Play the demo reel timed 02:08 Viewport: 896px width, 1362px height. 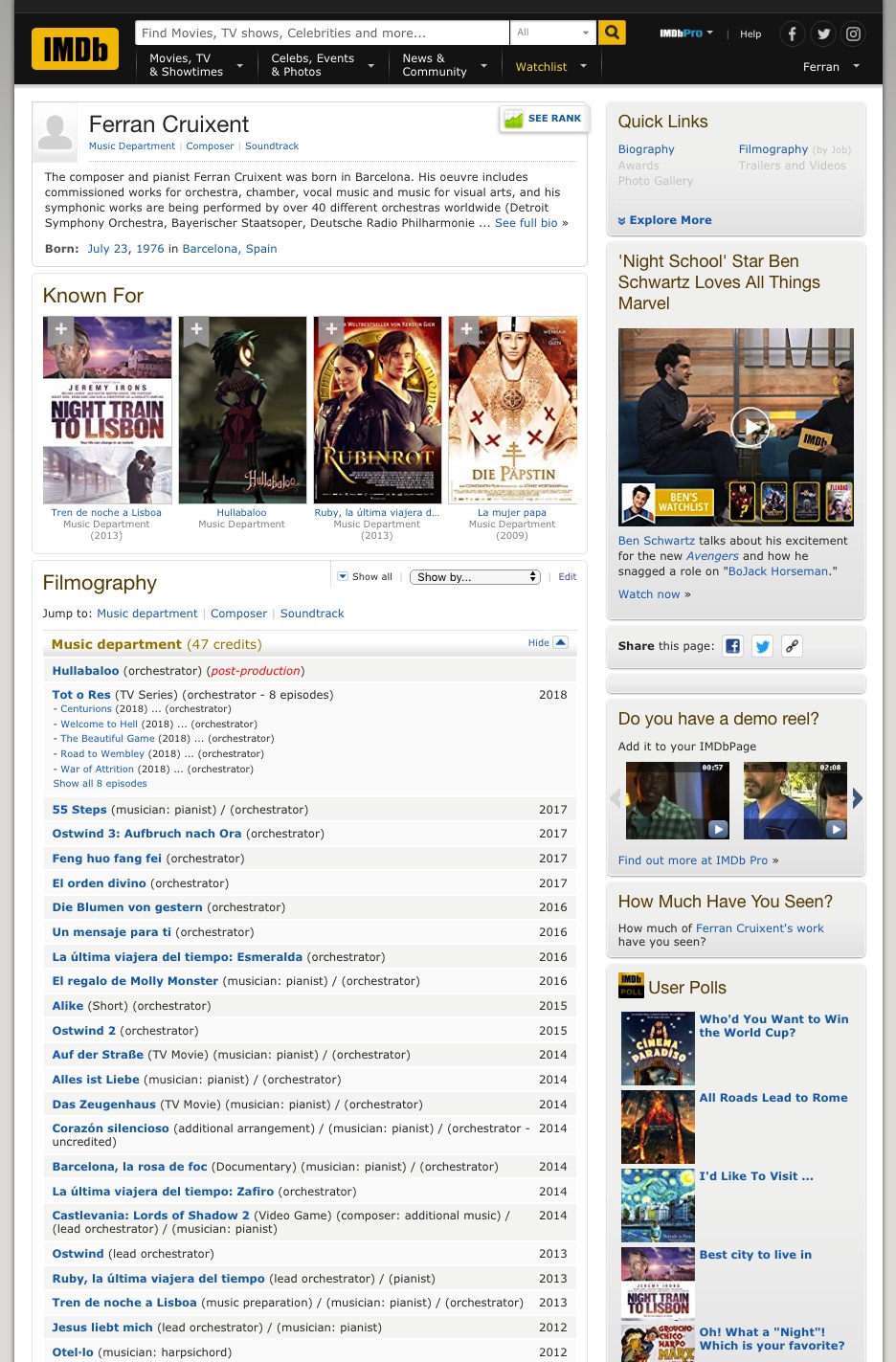[x=795, y=801]
